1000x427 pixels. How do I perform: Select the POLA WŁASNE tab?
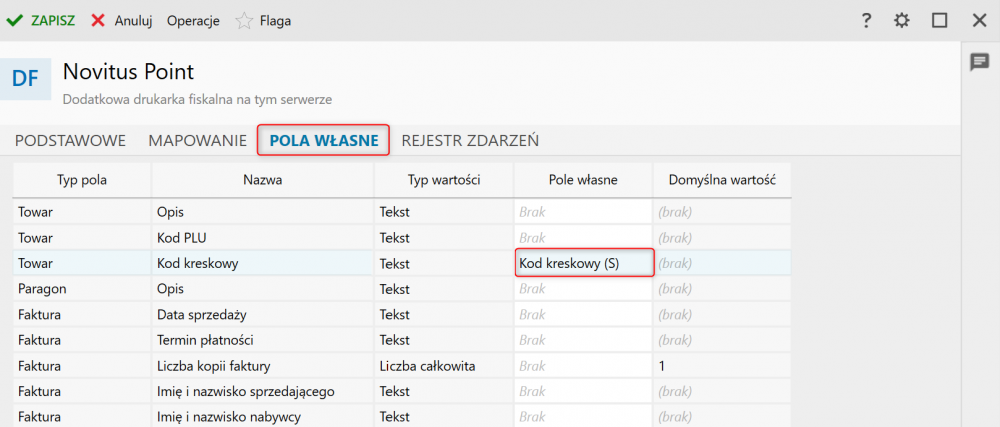click(324, 140)
